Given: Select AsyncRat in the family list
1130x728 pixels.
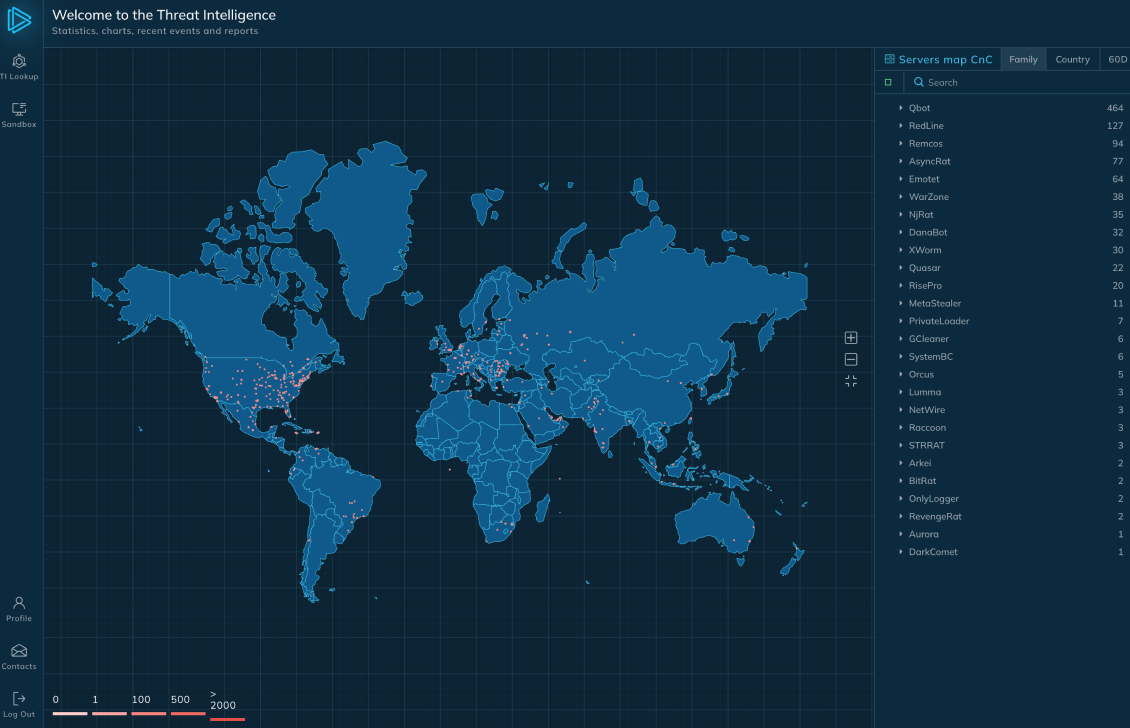Looking at the screenshot, I should [929, 161].
